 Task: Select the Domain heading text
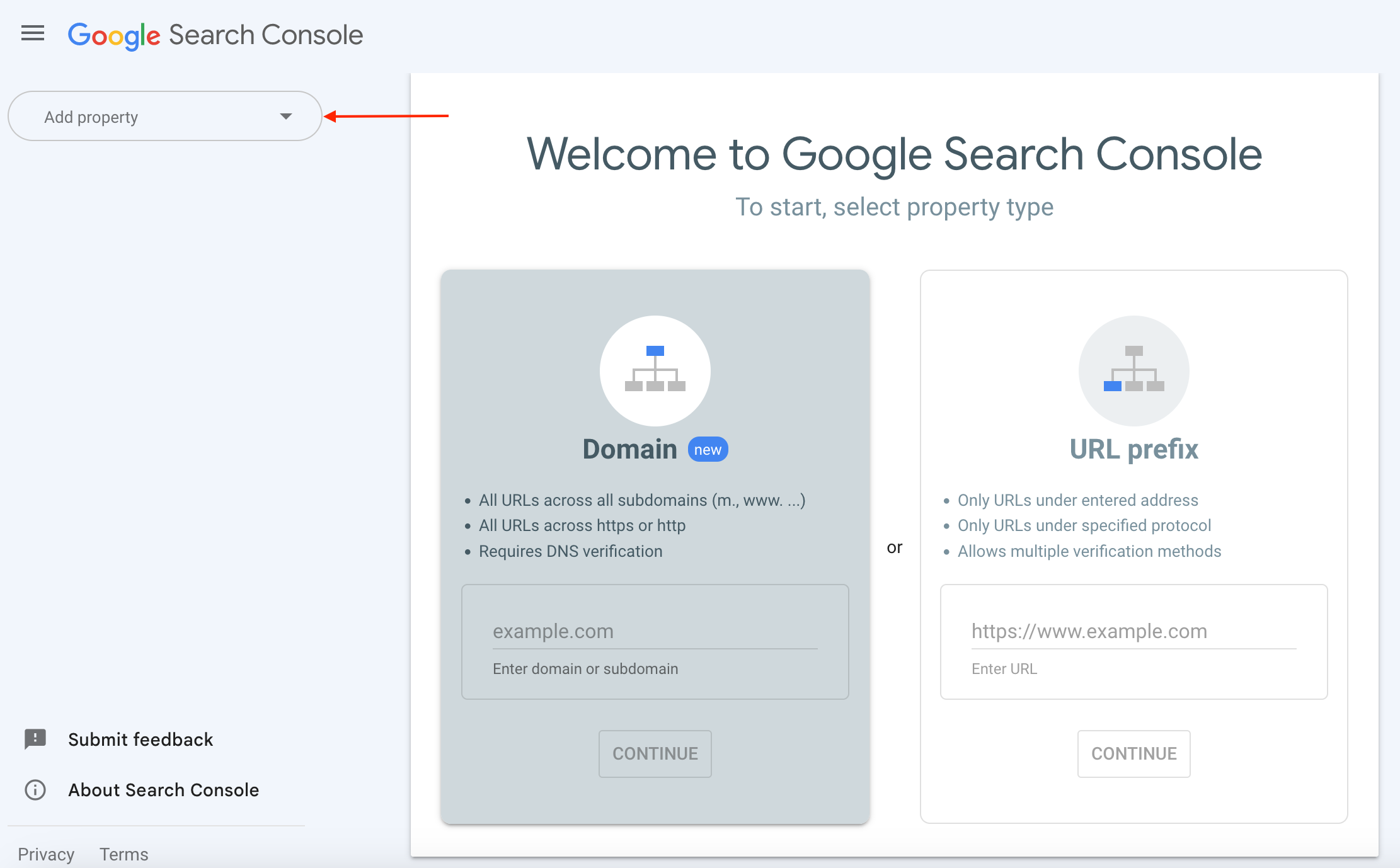click(x=630, y=450)
